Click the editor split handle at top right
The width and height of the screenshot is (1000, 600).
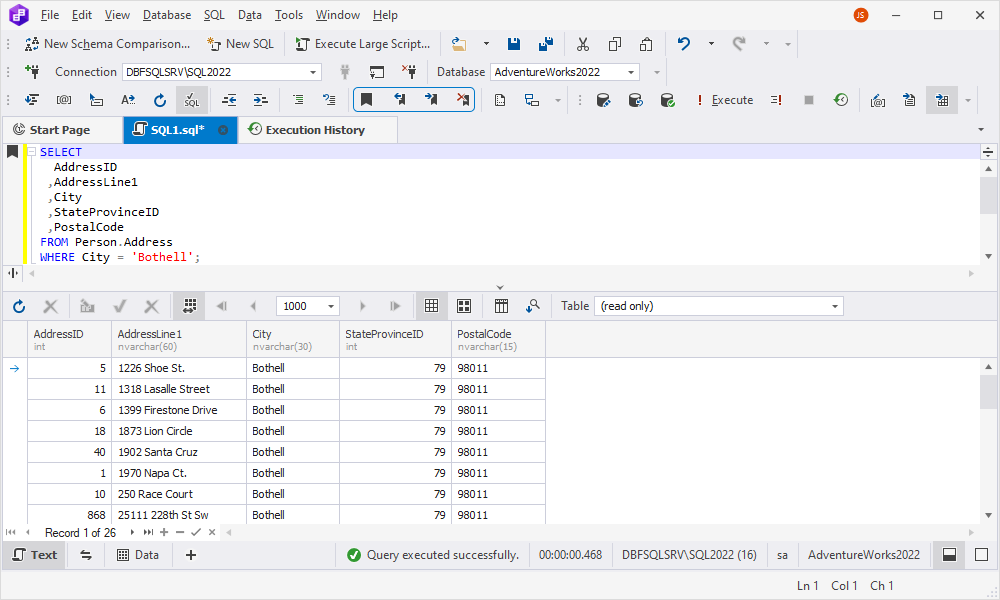pos(988,152)
